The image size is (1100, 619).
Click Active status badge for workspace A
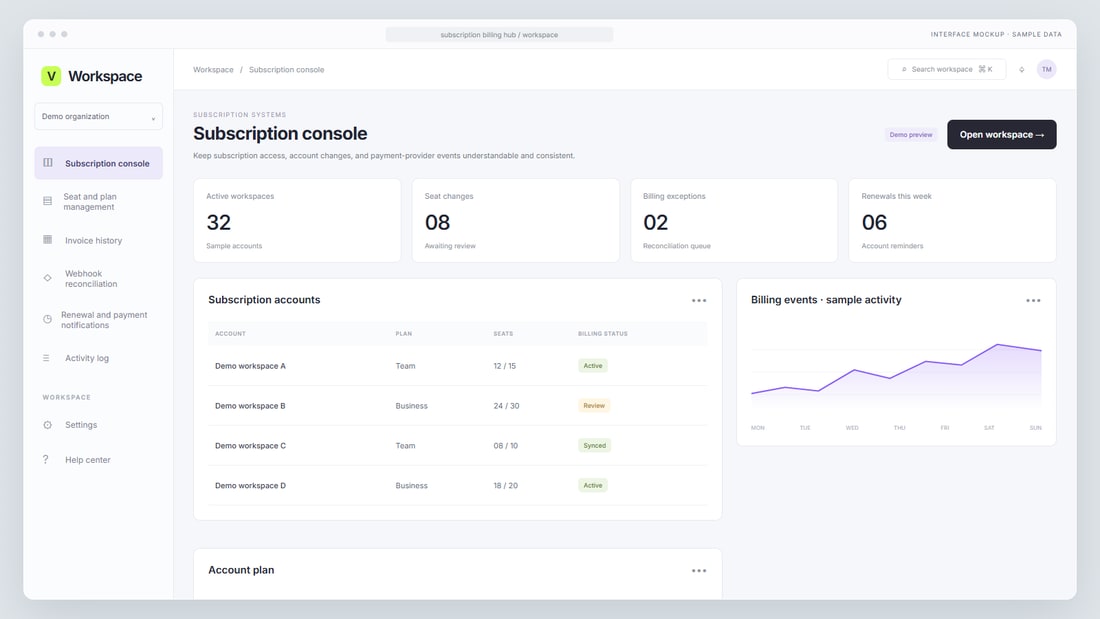[x=593, y=366]
